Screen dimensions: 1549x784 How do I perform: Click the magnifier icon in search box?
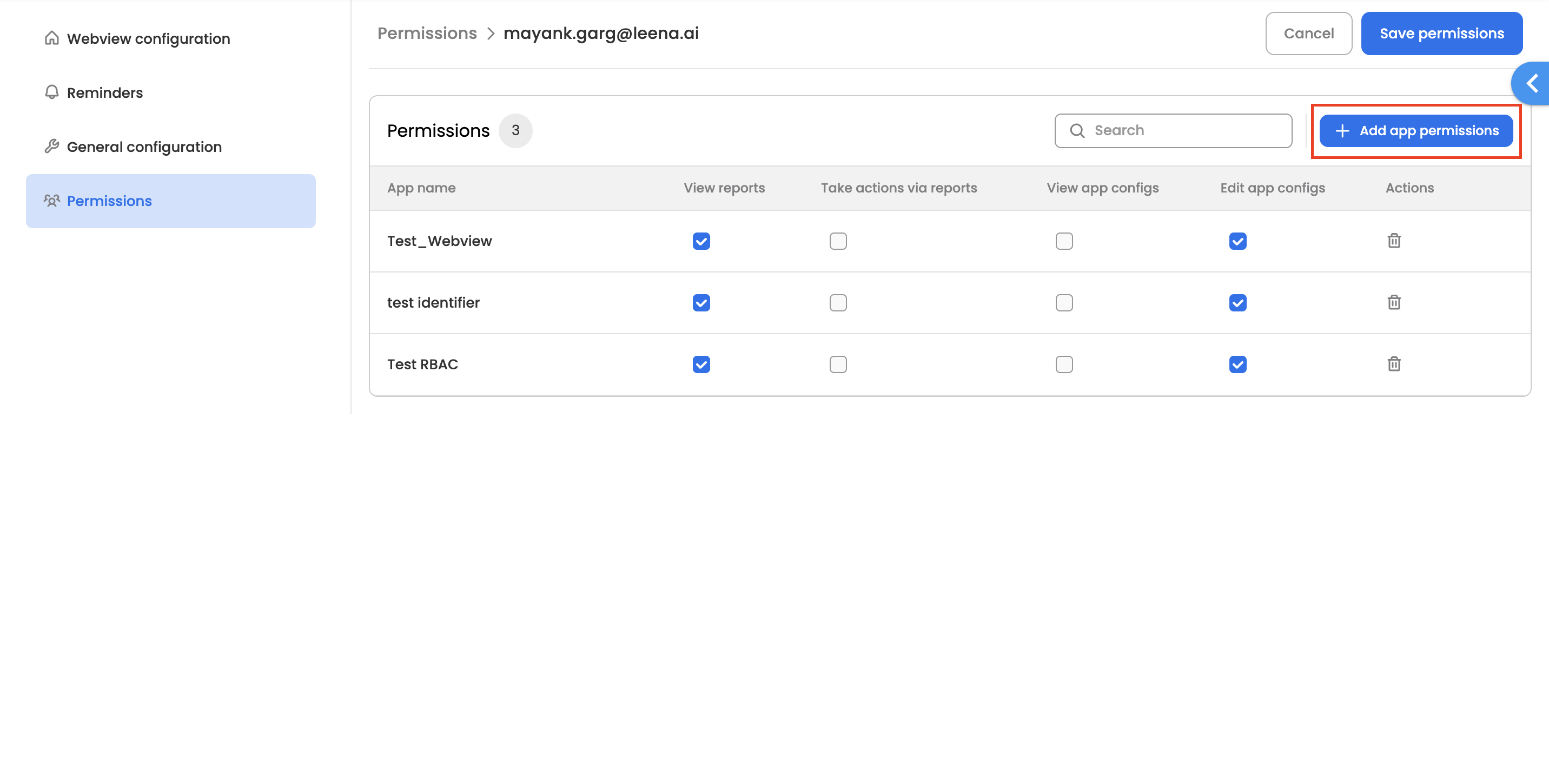pos(1077,130)
